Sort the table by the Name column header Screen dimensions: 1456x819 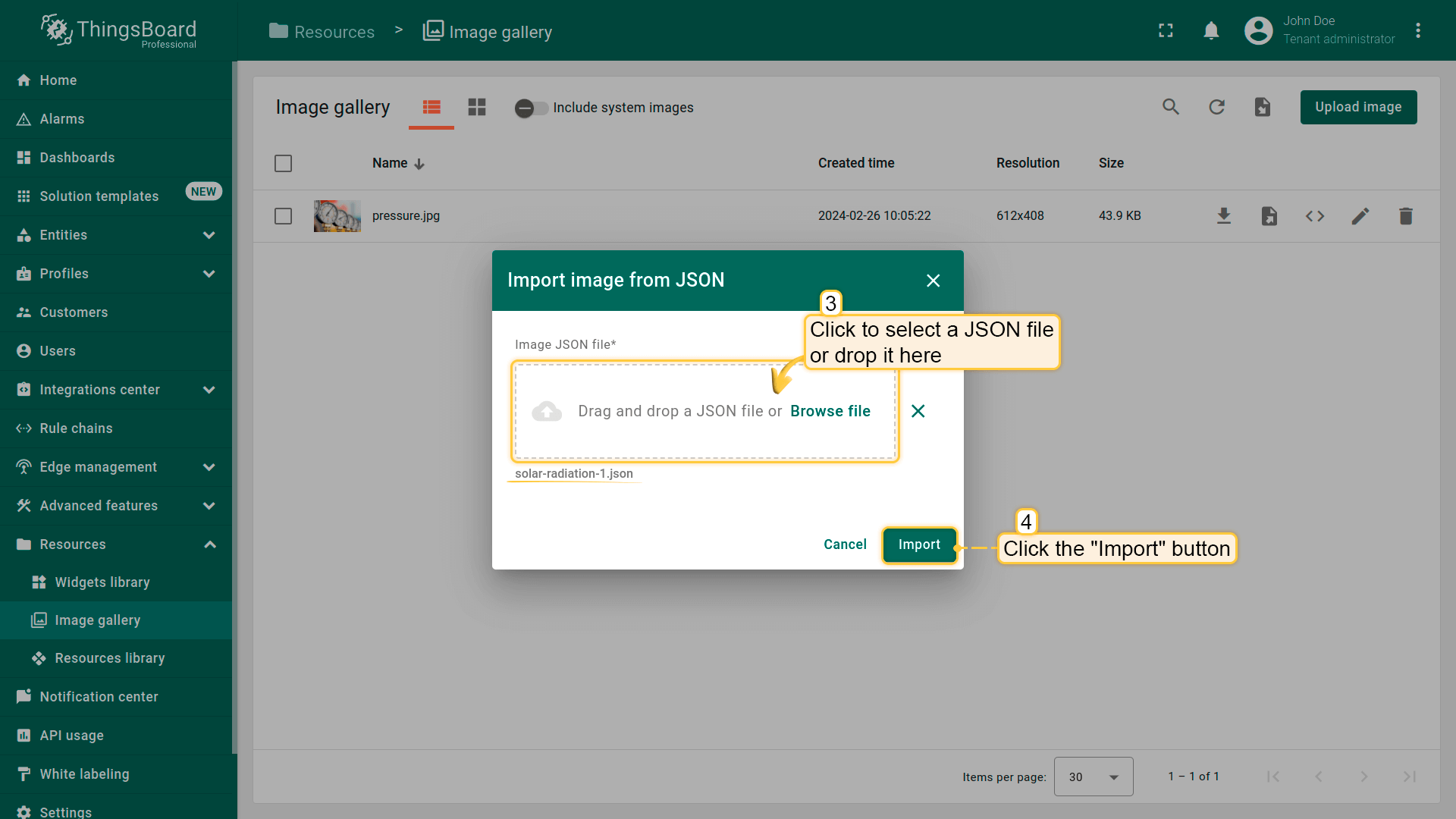pyautogui.click(x=390, y=163)
